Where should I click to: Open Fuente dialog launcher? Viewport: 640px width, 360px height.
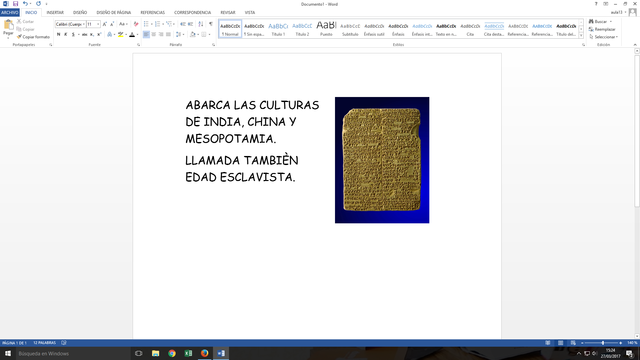pos(139,45)
